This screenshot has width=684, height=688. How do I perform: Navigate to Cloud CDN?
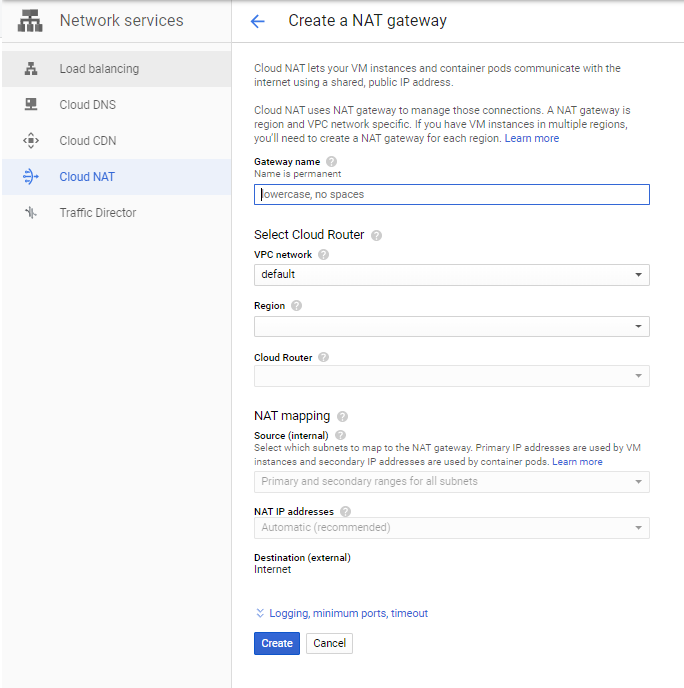coord(116,141)
